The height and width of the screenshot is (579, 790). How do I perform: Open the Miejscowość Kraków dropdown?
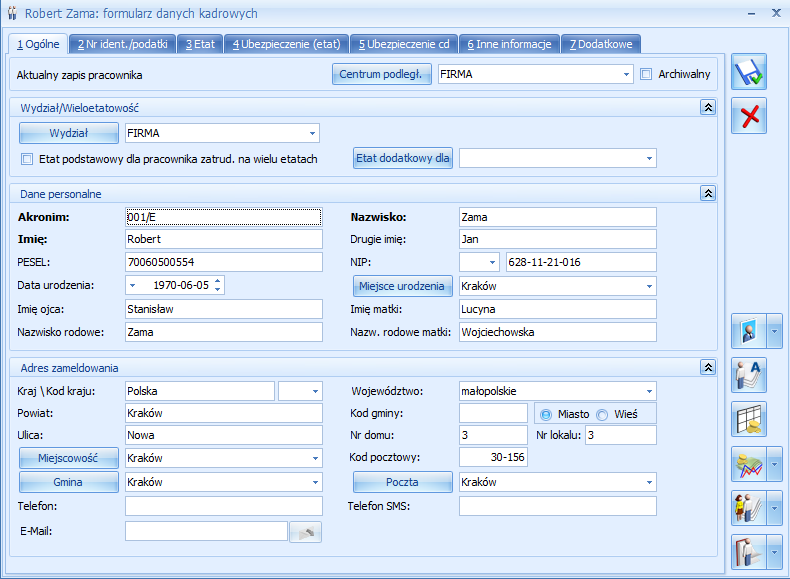[x=315, y=458]
